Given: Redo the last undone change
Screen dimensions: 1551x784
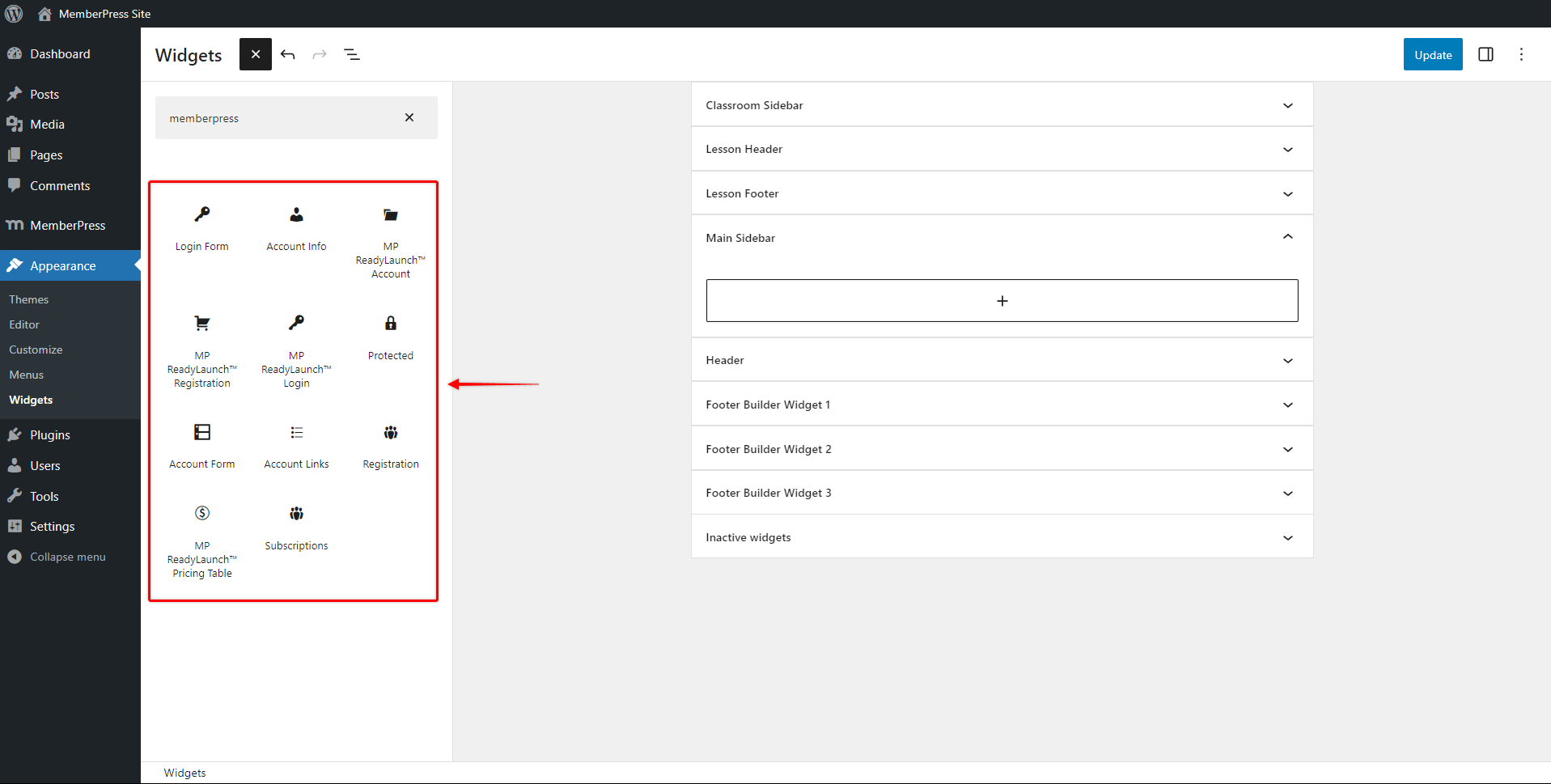Looking at the screenshot, I should point(320,54).
